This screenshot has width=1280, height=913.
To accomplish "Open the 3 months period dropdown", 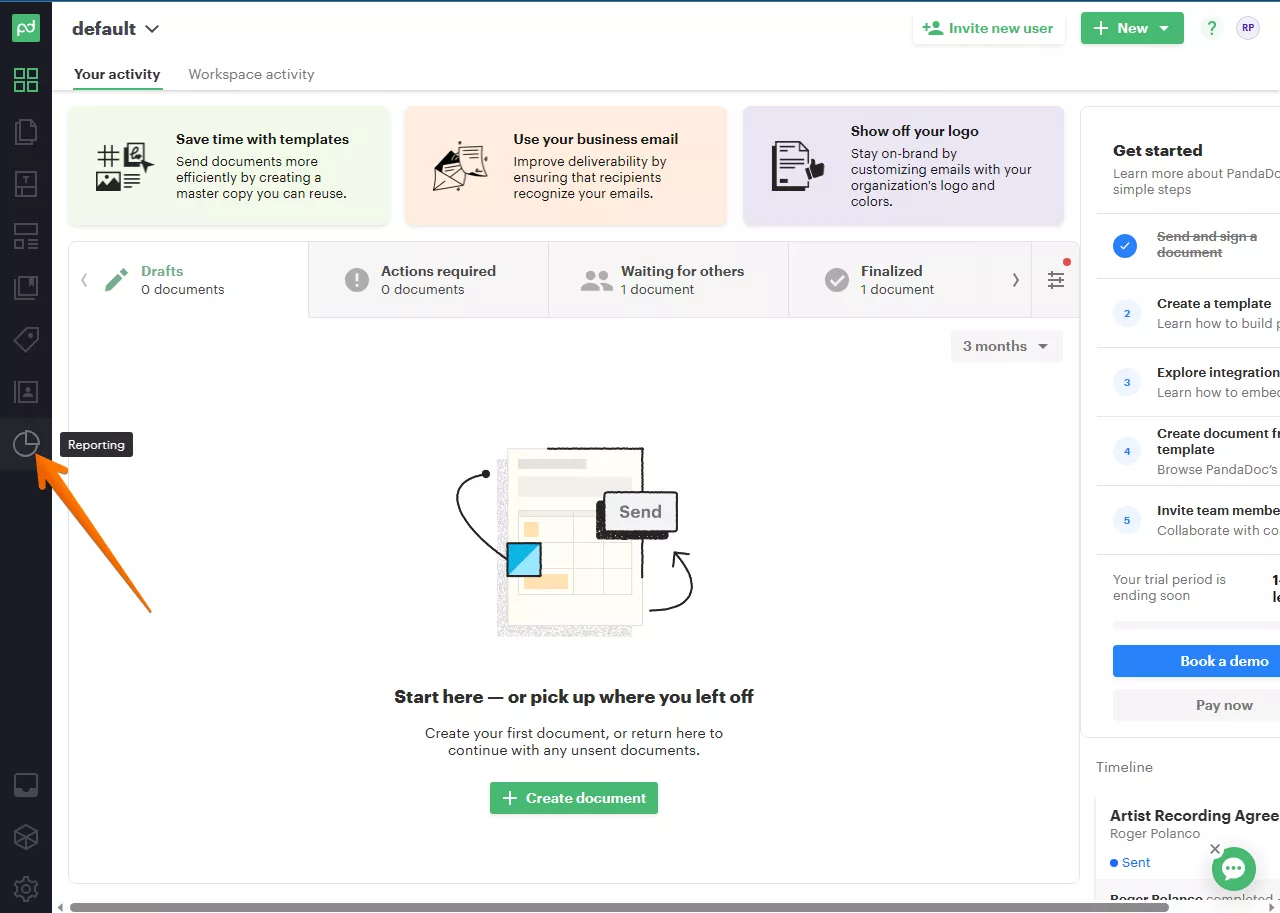I will point(1006,346).
